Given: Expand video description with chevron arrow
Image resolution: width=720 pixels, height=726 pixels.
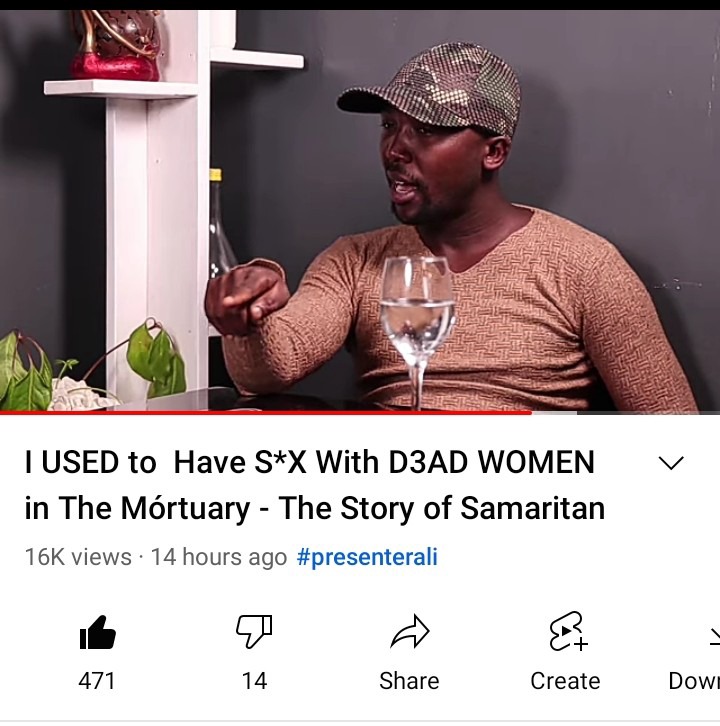Looking at the screenshot, I should 671,463.
